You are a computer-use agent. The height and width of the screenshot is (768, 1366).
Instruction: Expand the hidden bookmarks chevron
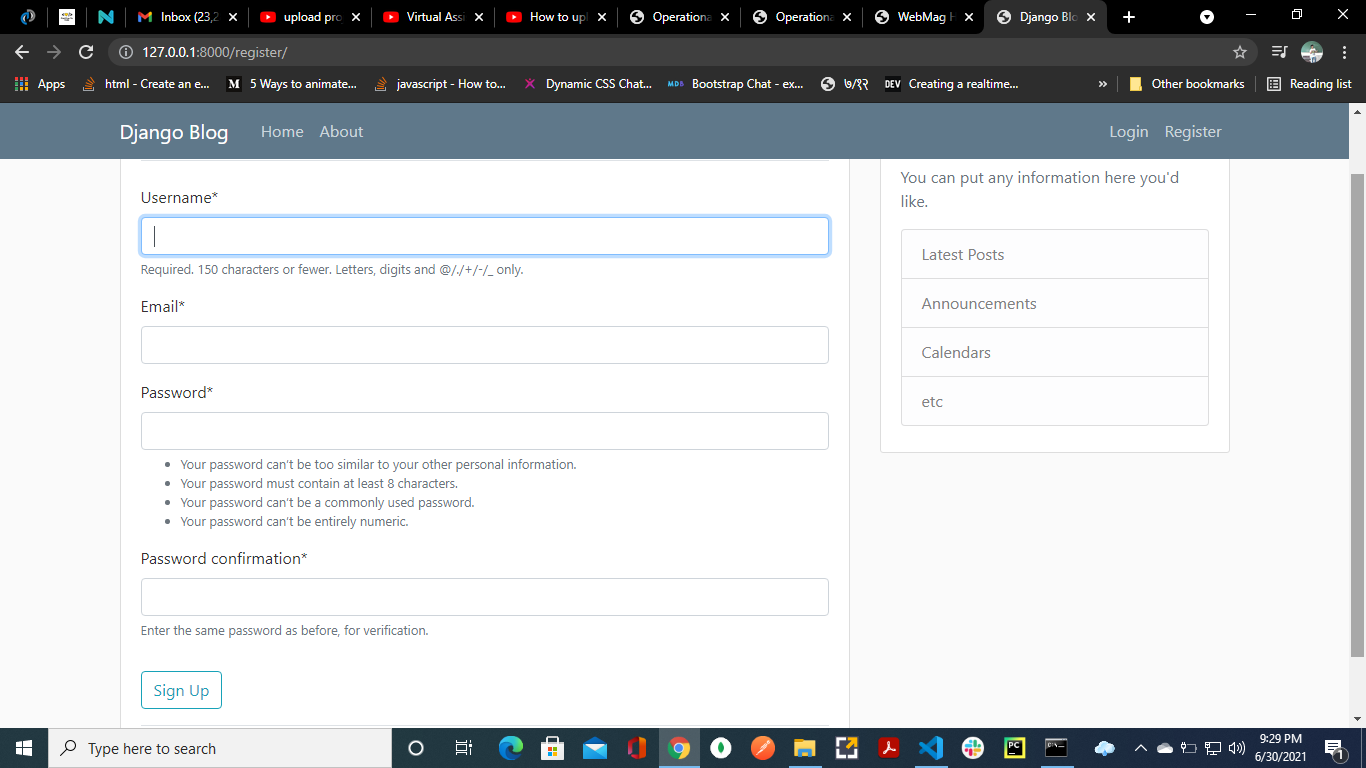(x=1103, y=84)
